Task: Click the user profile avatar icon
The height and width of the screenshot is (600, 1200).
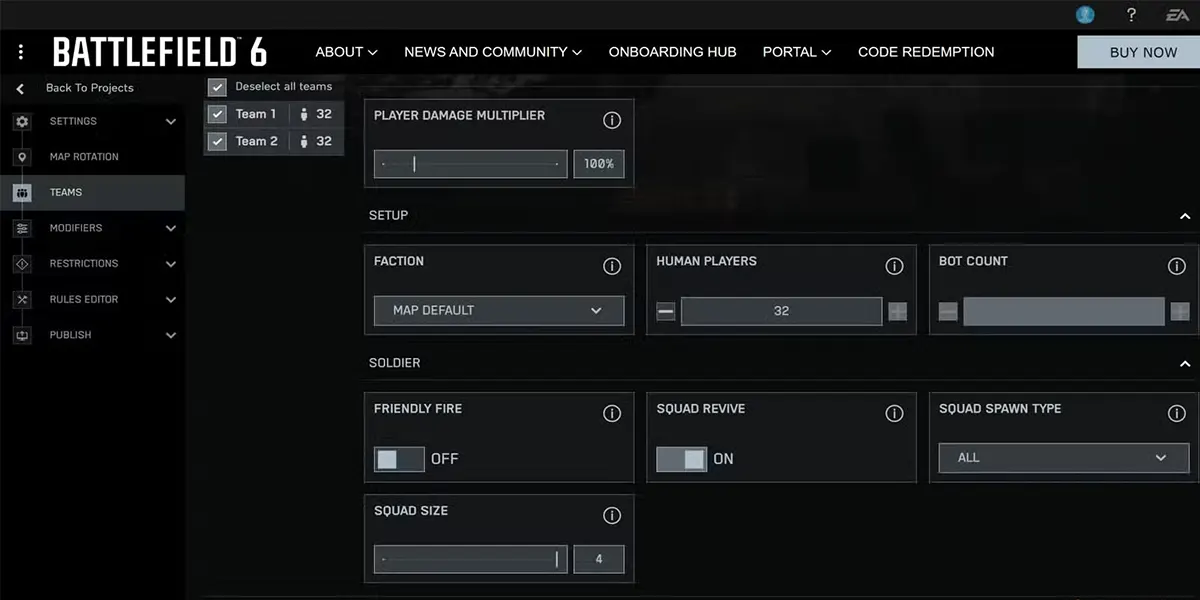Action: click(1085, 15)
